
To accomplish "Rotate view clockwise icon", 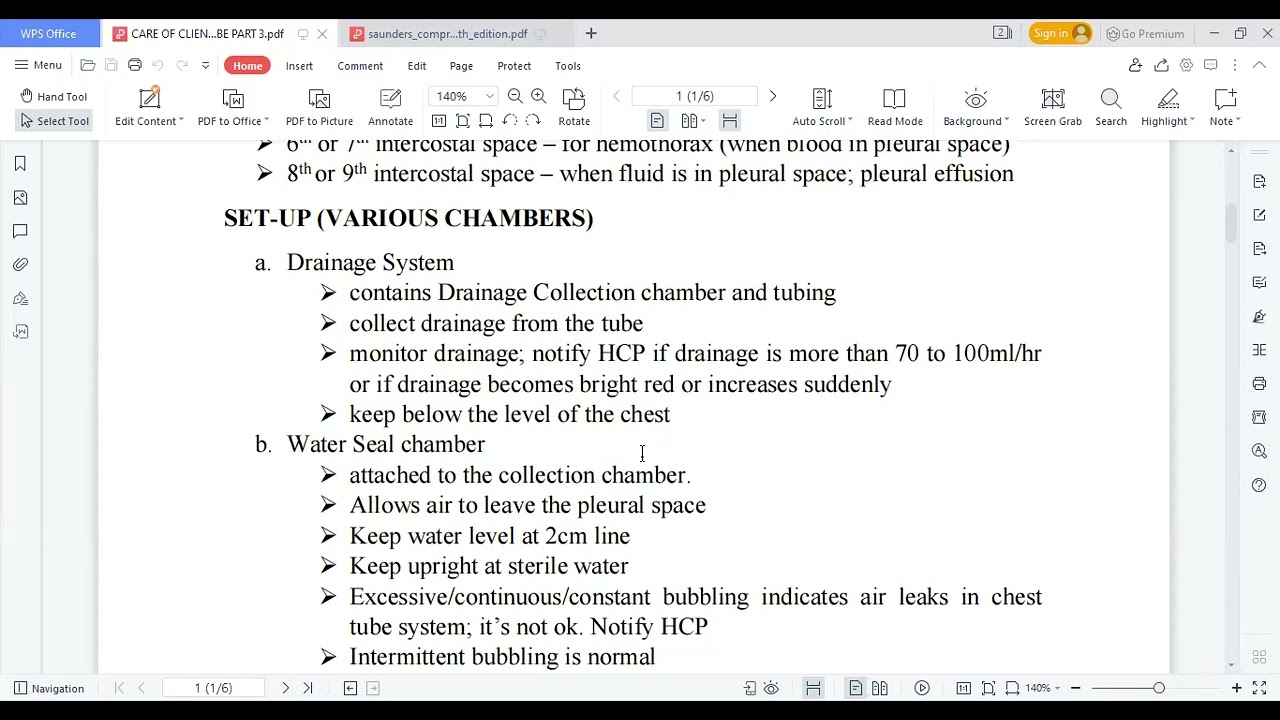I will click(533, 121).
